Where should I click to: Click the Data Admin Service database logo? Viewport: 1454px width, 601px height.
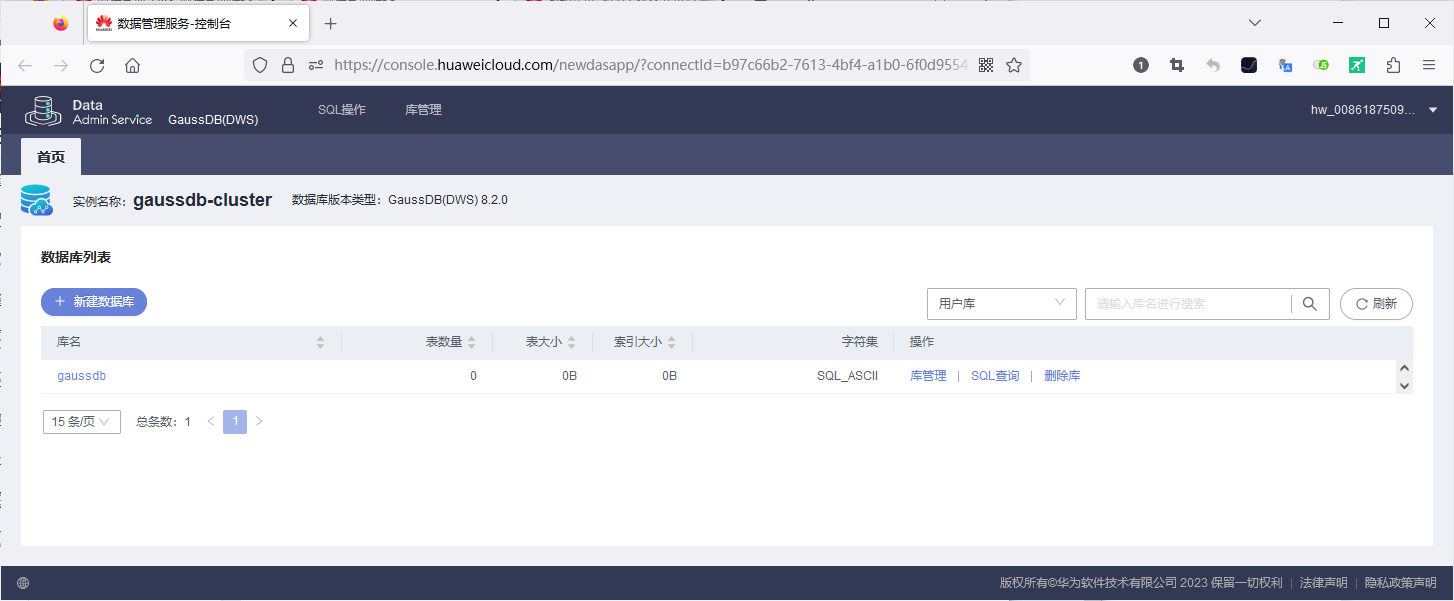coord(43,110)
